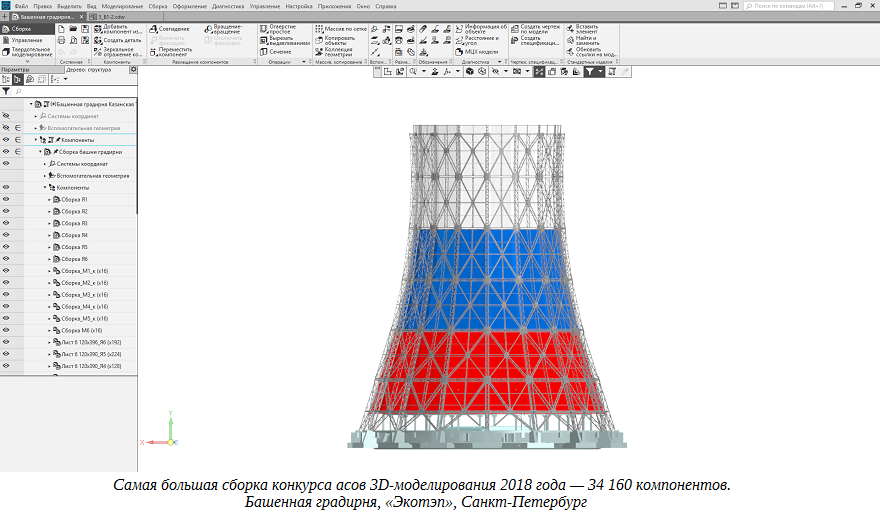The width and height of the screenshot is (880, 515).
Task: Select the Зеркальное отражение компонента tool
Action: click(118, 52)
